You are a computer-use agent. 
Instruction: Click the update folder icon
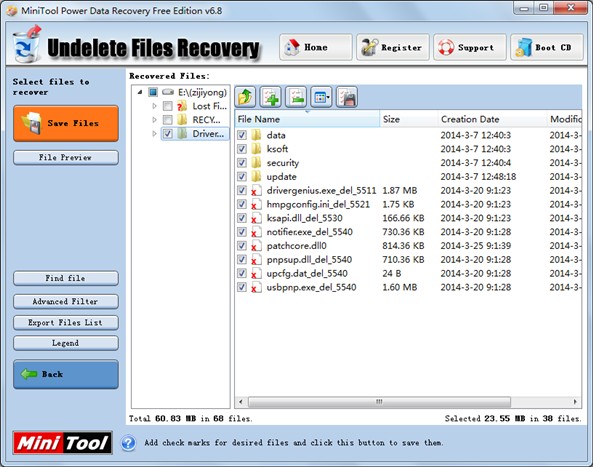(x=257, y=176)
